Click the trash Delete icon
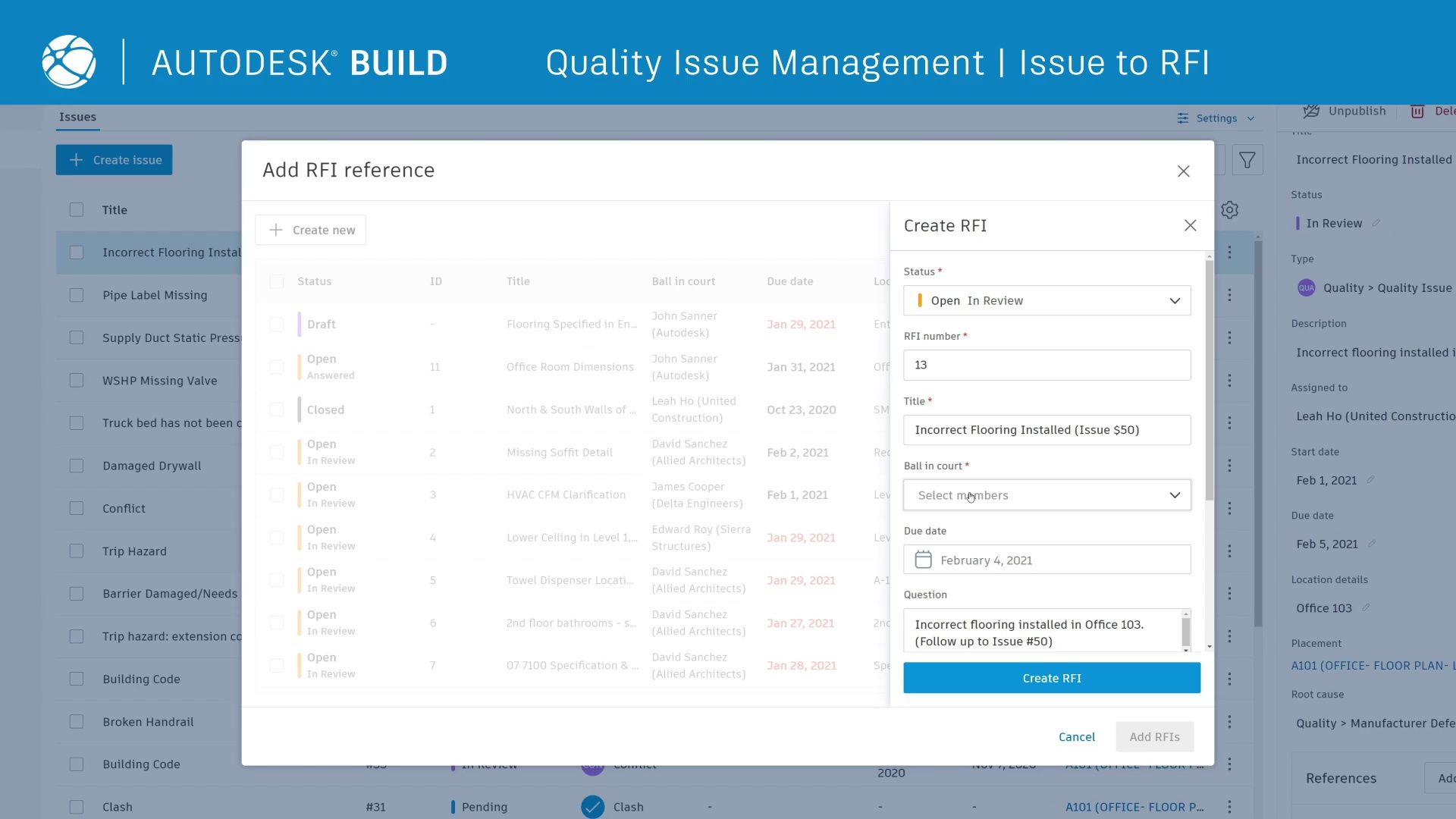 click(x=1417, y=111)
